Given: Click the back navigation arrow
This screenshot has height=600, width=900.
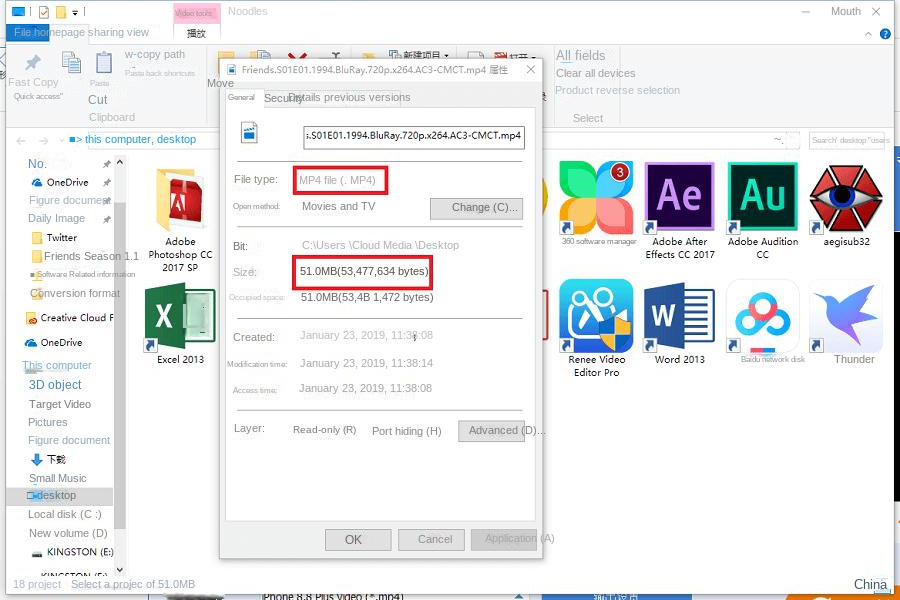Looking at the screenshot, I should [21, 140].
